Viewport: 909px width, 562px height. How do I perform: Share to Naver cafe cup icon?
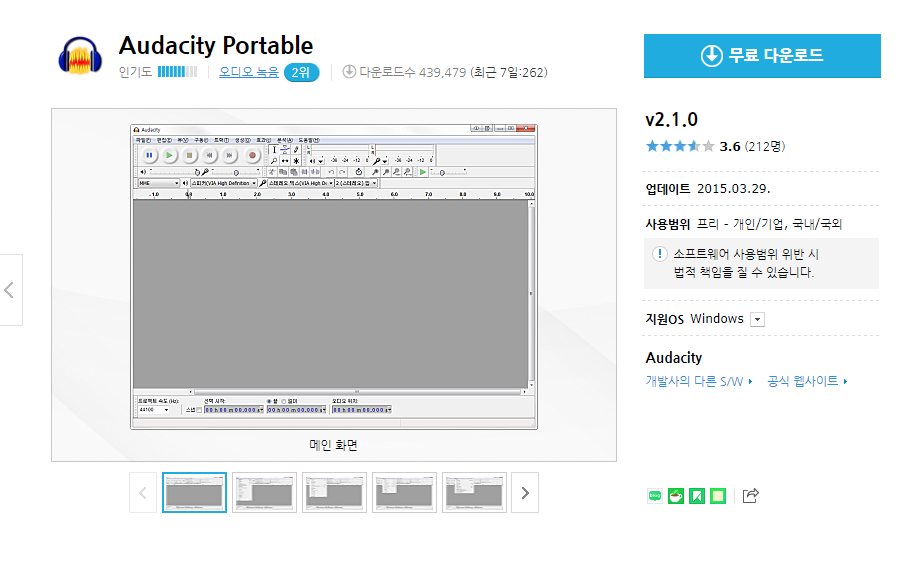tap(675, 496)
